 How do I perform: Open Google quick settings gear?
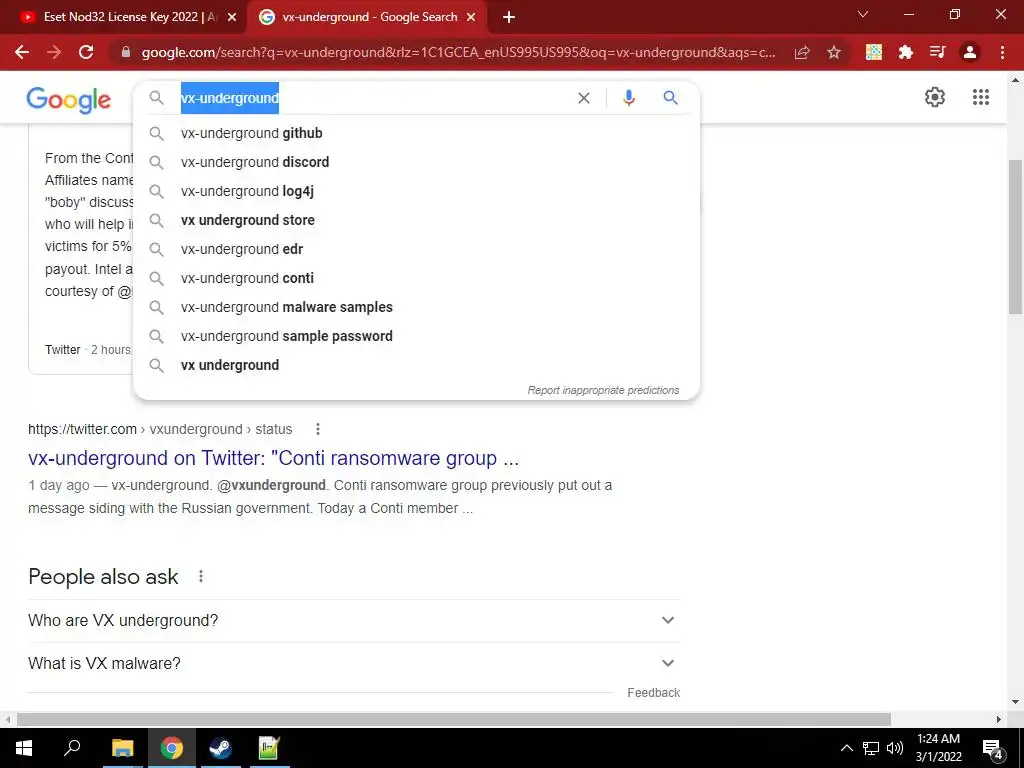pos(935,97)
